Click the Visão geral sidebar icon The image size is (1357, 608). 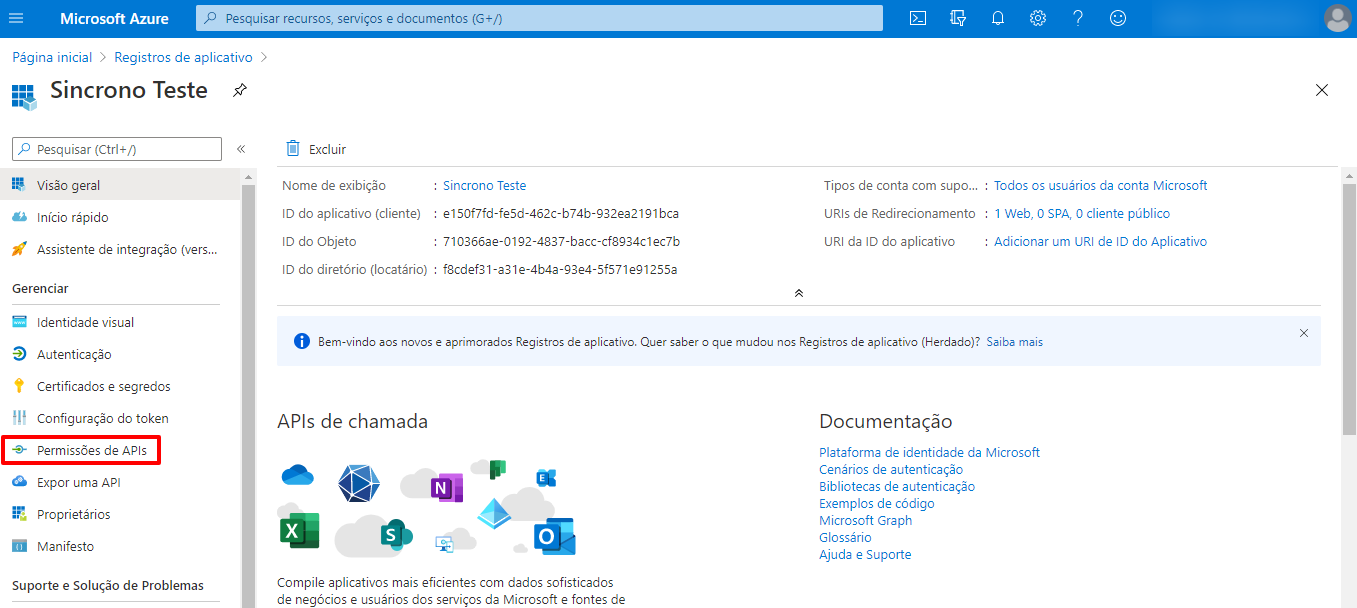tap(19, 185)
